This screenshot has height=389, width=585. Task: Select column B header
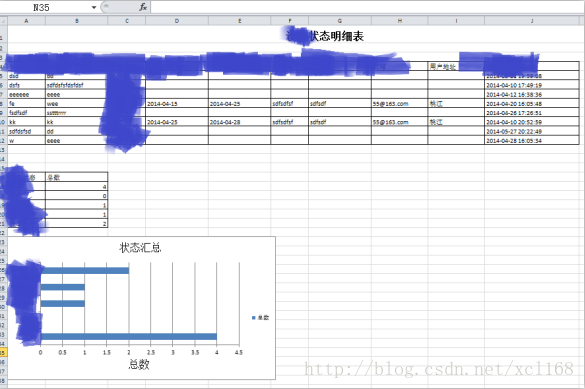coord(76,21)
